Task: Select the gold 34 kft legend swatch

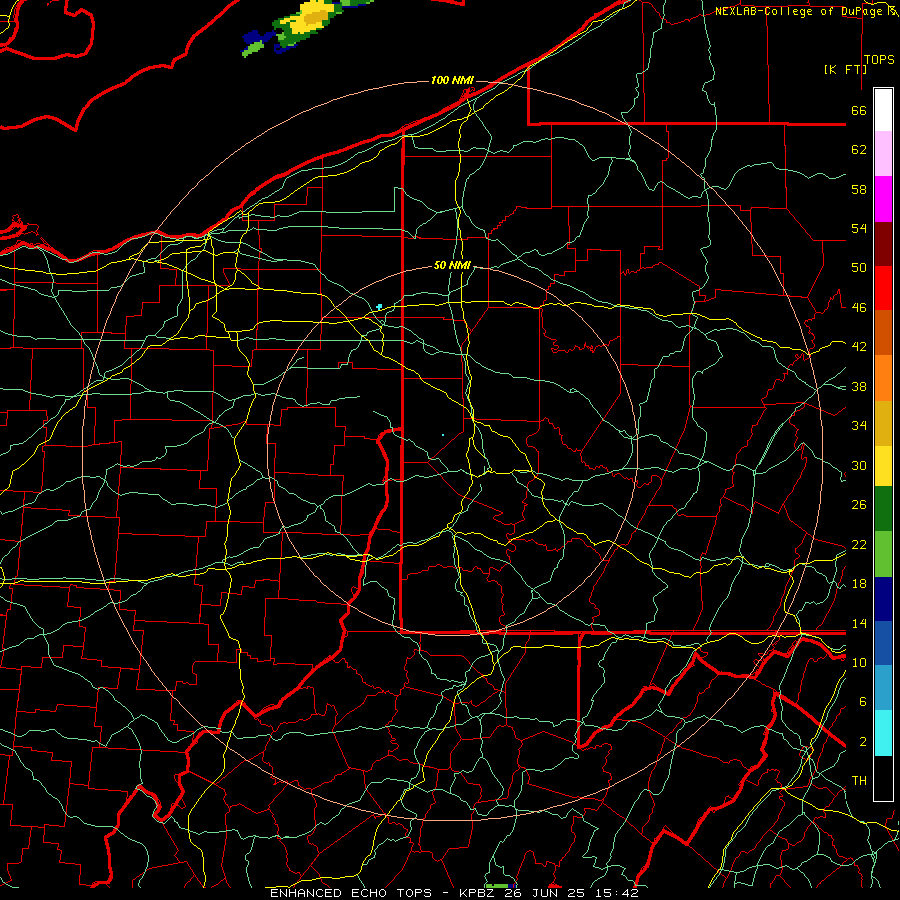Action: point(883,423)
